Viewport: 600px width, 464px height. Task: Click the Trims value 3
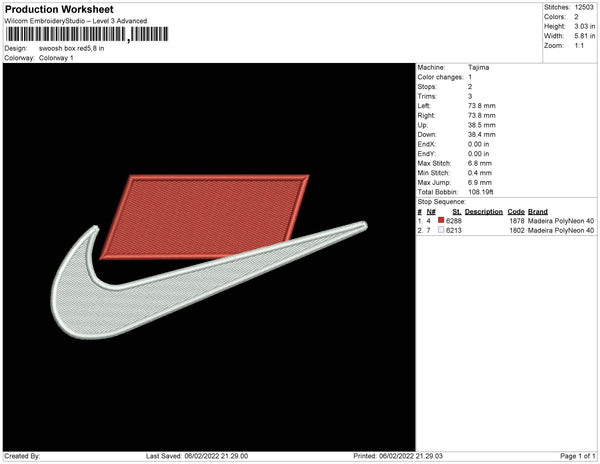click(470, 96)
